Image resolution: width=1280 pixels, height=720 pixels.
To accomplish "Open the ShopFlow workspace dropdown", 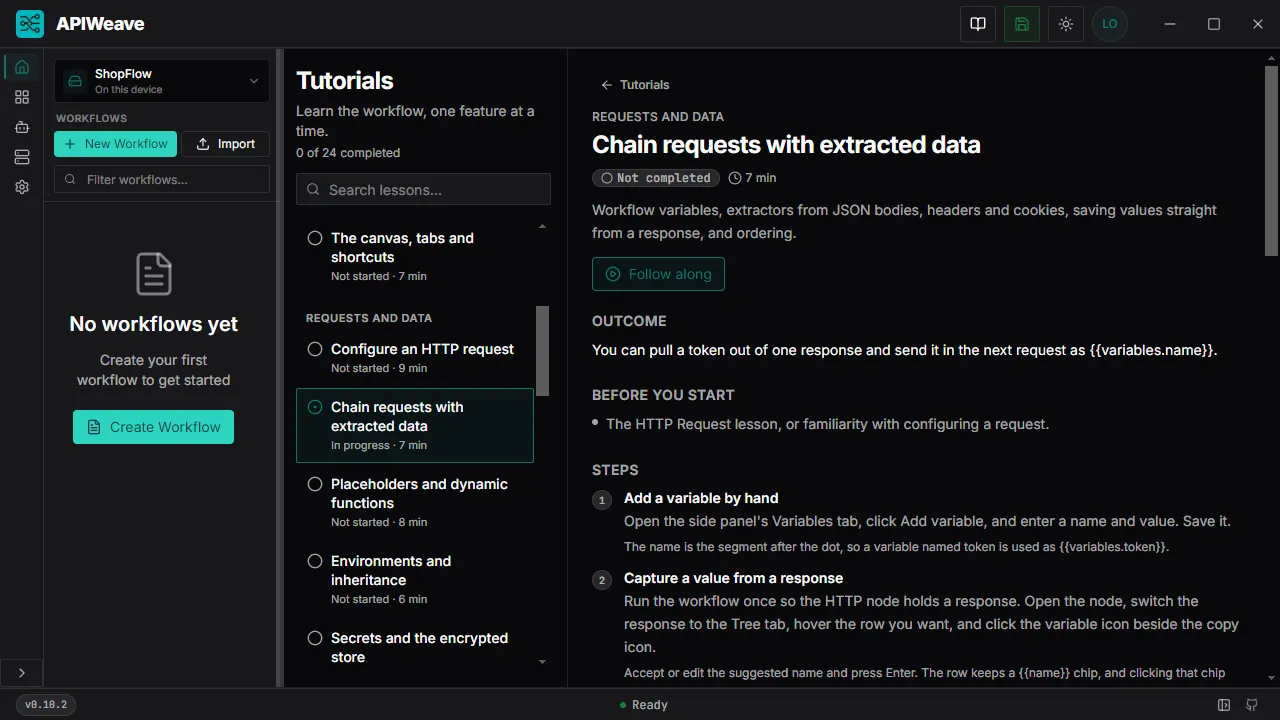I will 162,81.
